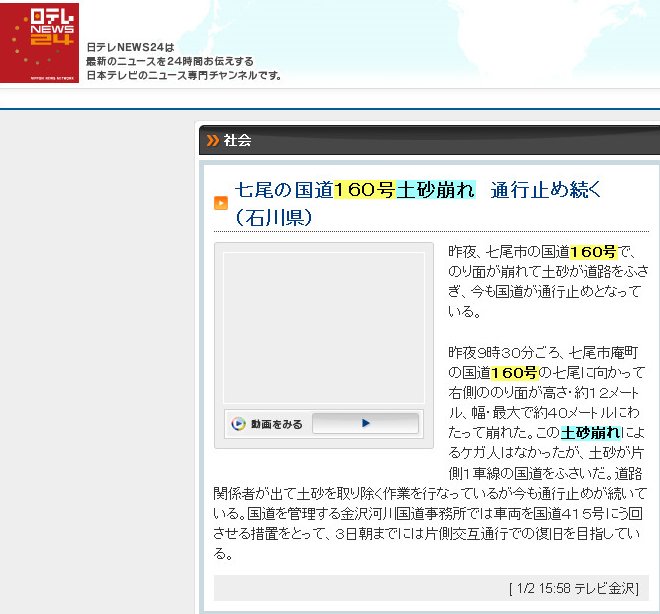660x614 pixels.
Task: Click the highlighted 160号 in the first paragraph
Action: click(593, 251)
